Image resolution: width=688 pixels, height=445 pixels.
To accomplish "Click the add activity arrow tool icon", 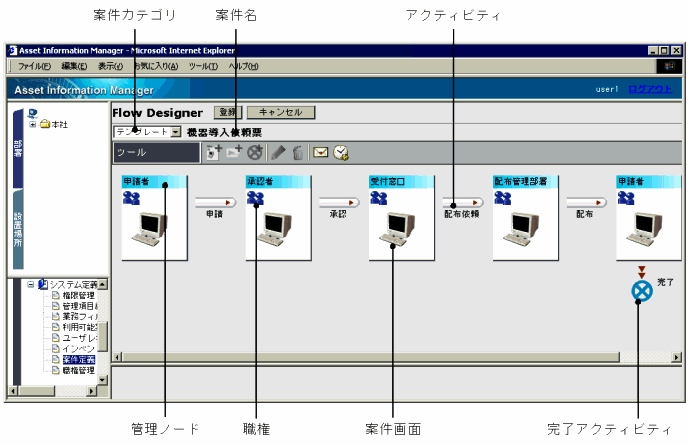I will pos(234,152).
